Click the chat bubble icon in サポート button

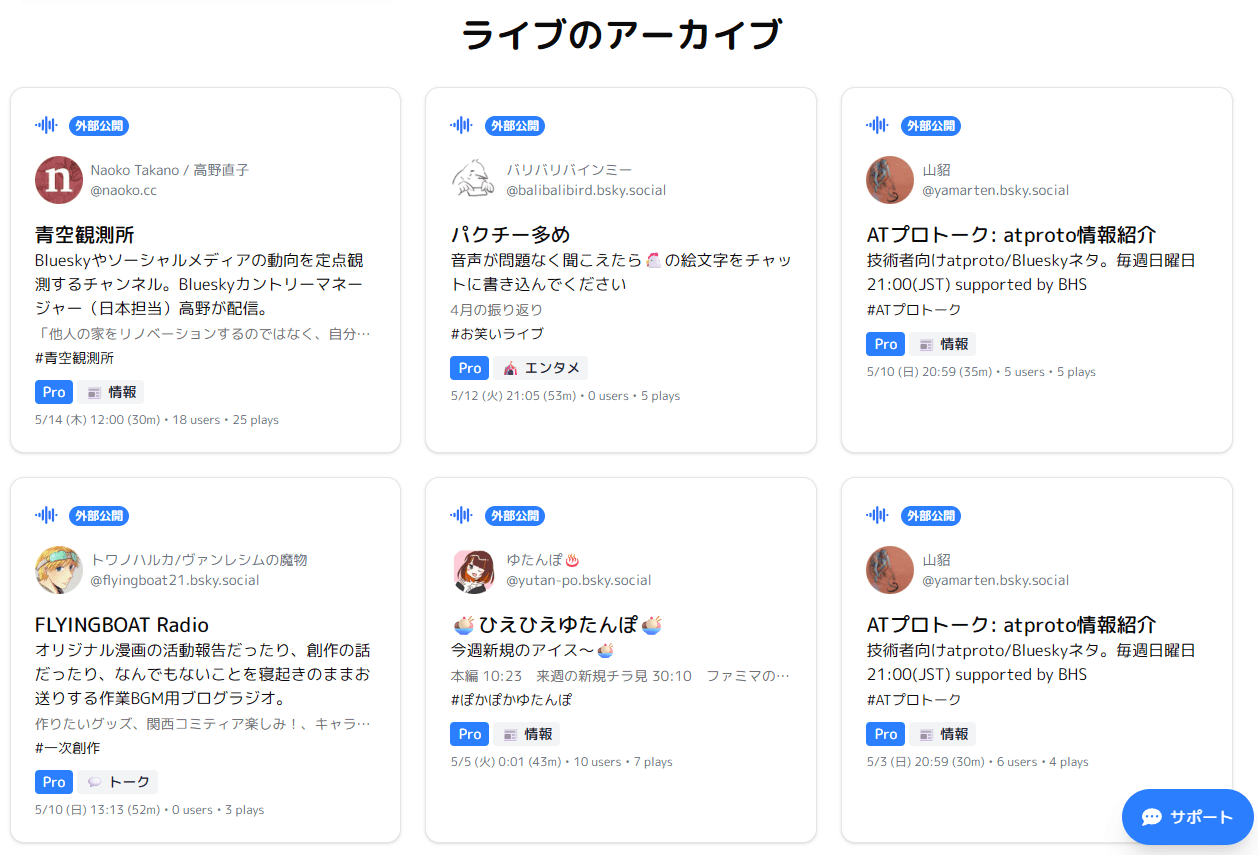[x=1152, y=817]
